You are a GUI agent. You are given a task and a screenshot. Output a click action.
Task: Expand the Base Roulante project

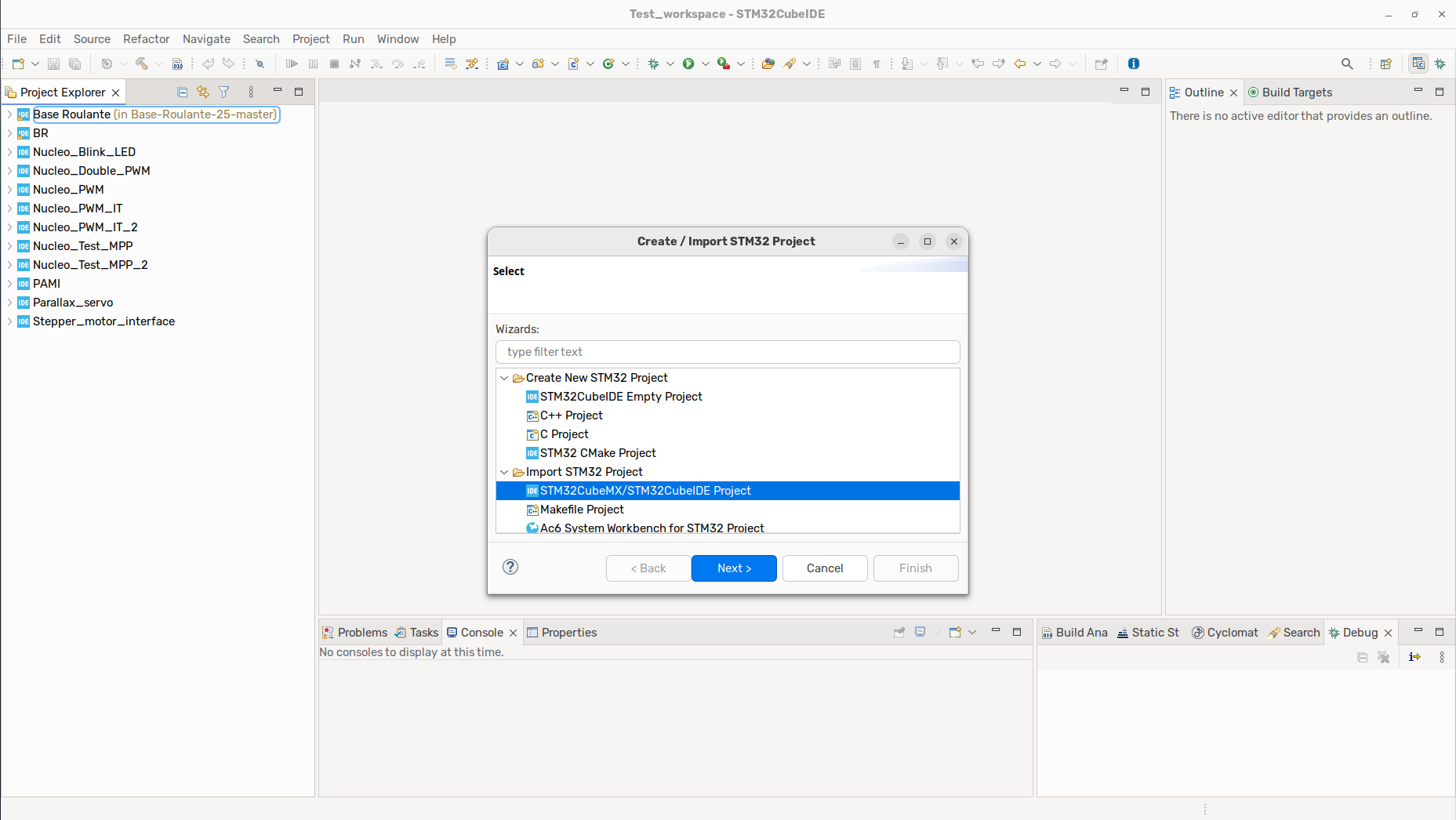[x=9, y=114]
